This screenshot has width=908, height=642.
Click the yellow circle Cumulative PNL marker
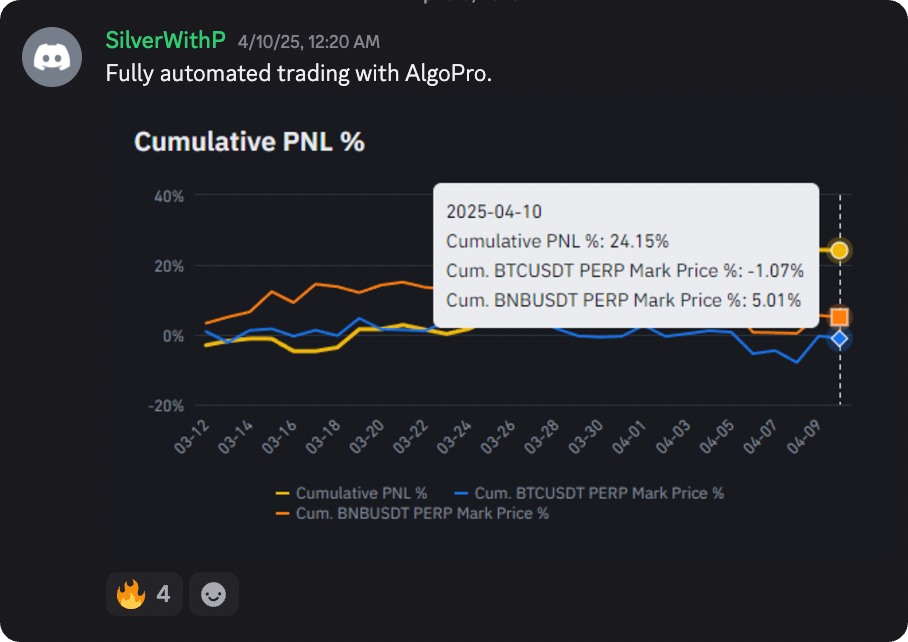[840, 250]
